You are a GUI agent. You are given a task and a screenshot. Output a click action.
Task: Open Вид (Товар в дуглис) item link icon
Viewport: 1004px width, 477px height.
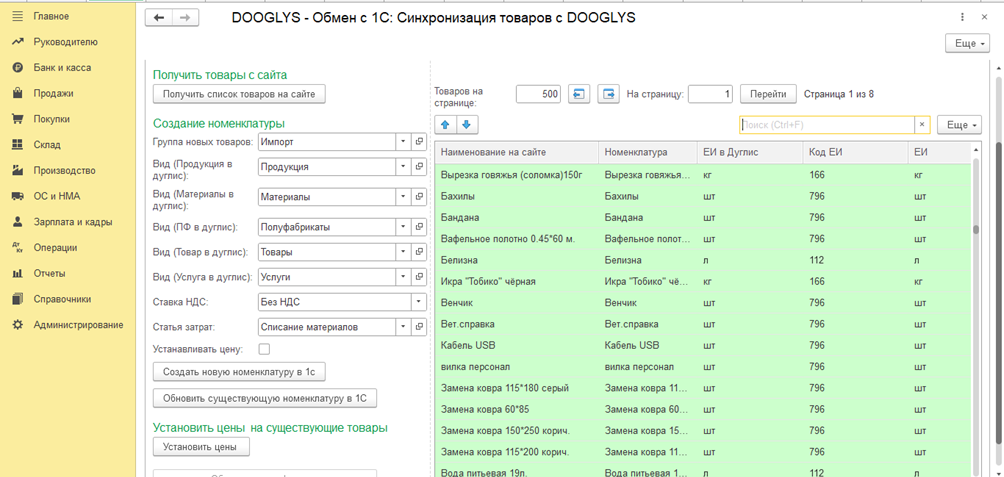click(419, 252)
